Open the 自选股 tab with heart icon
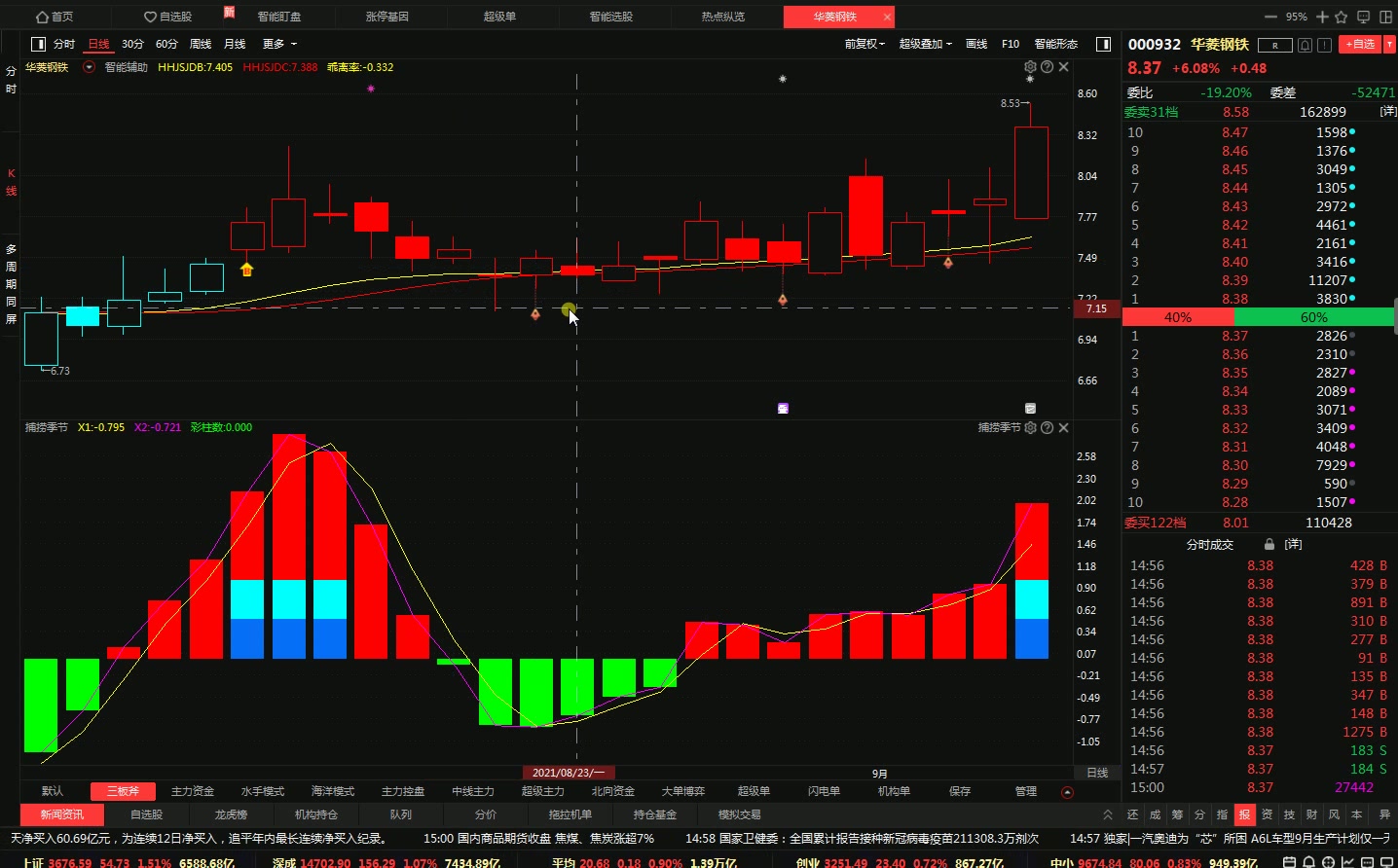The width and height of the screenshot is (1398, 868). point(167,17)
